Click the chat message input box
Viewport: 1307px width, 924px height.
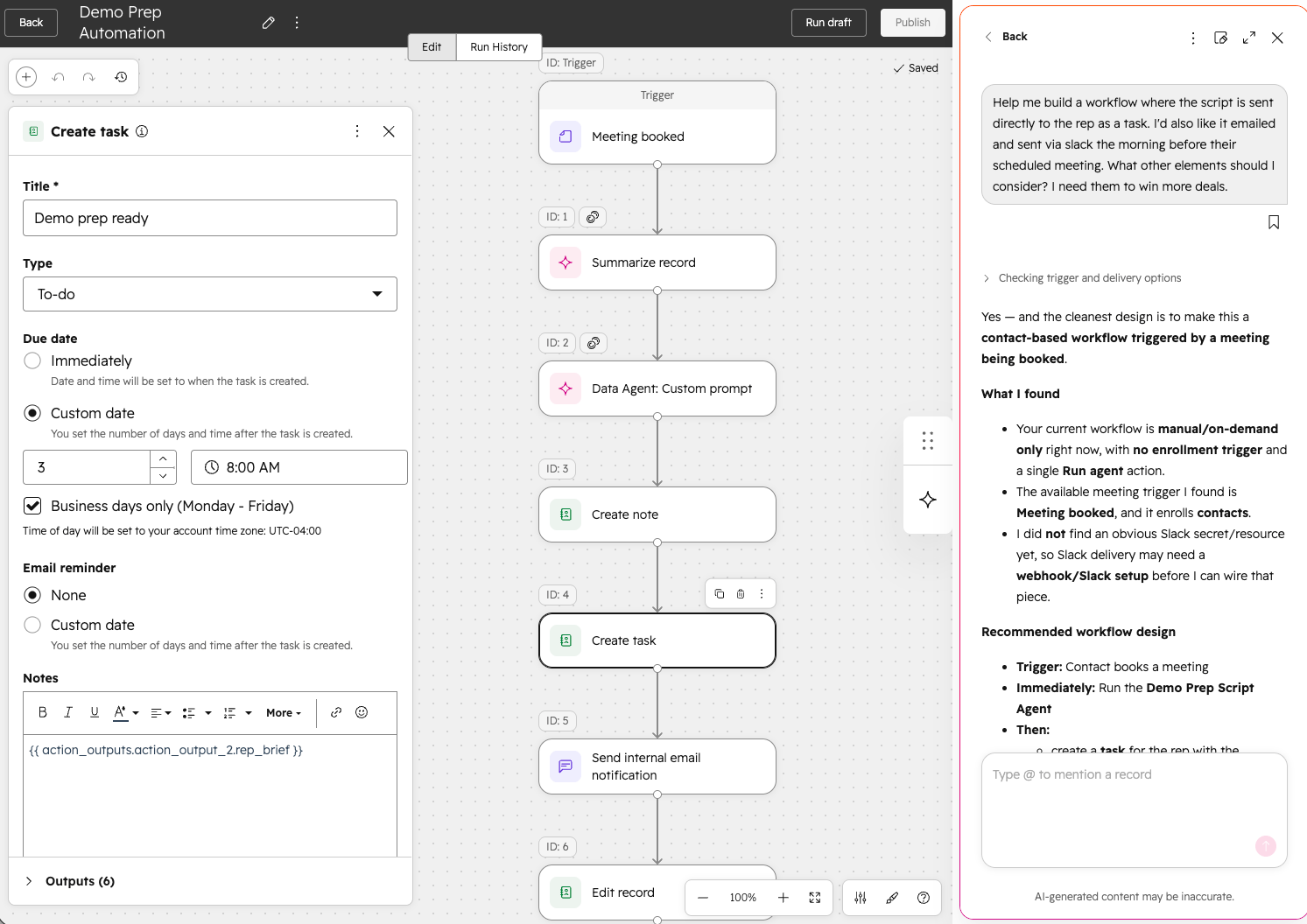coord(1135,810)
